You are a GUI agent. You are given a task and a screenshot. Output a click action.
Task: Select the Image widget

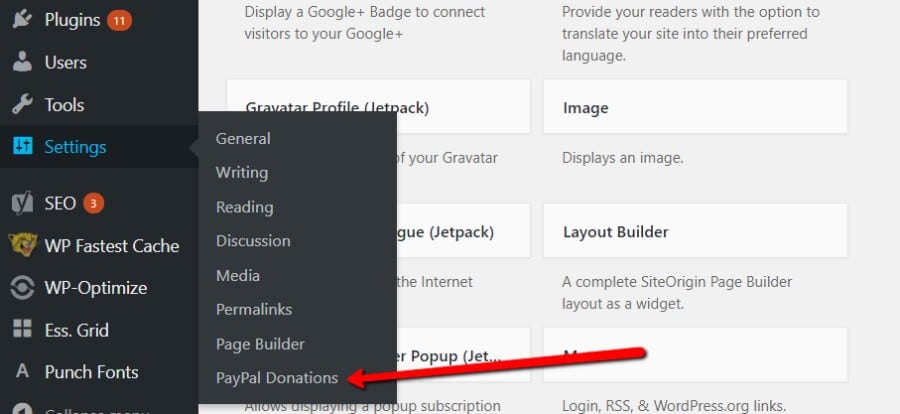tap(695, 107)
